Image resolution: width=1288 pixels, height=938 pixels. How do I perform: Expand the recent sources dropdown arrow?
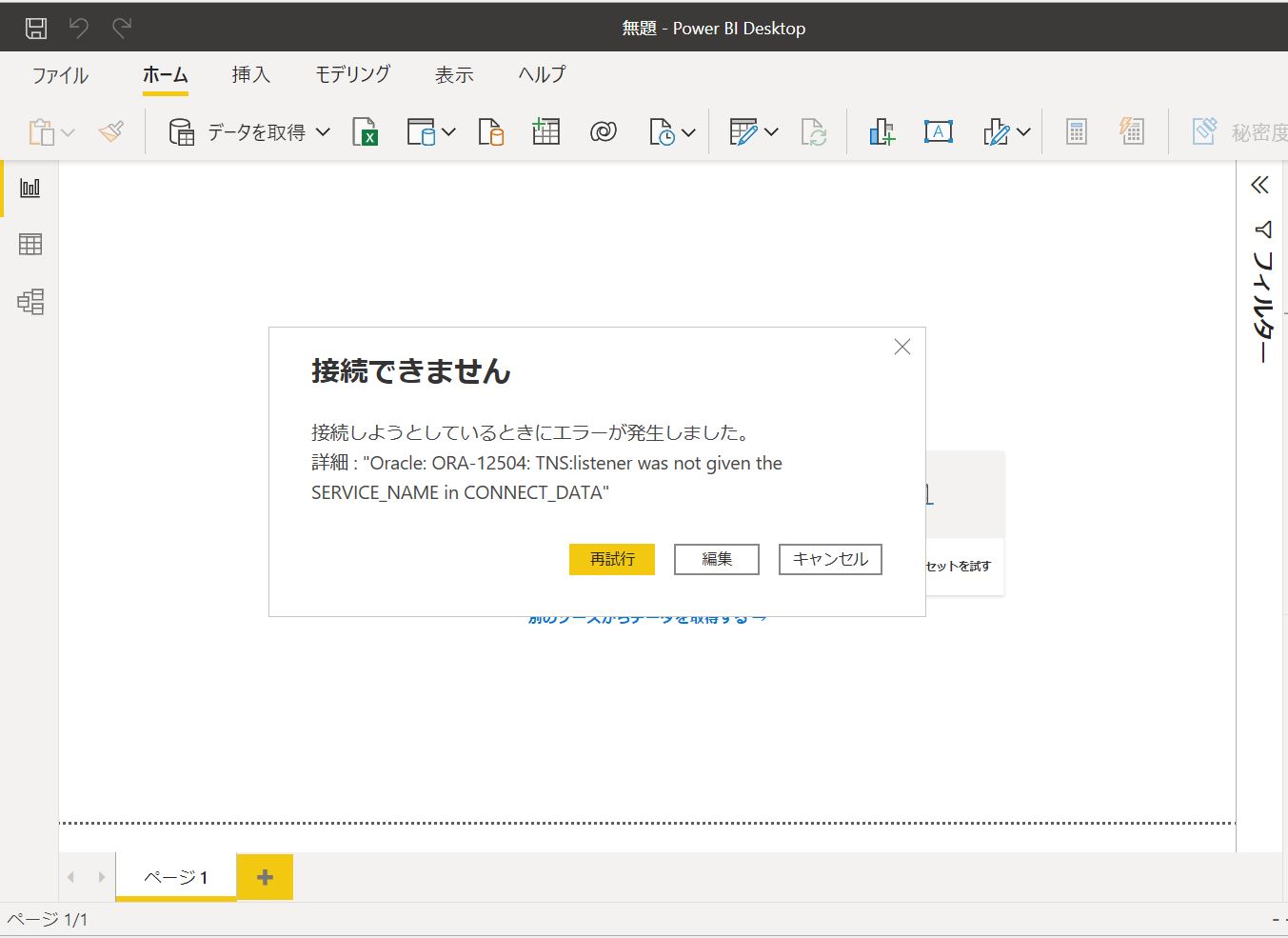click(688, 132)
